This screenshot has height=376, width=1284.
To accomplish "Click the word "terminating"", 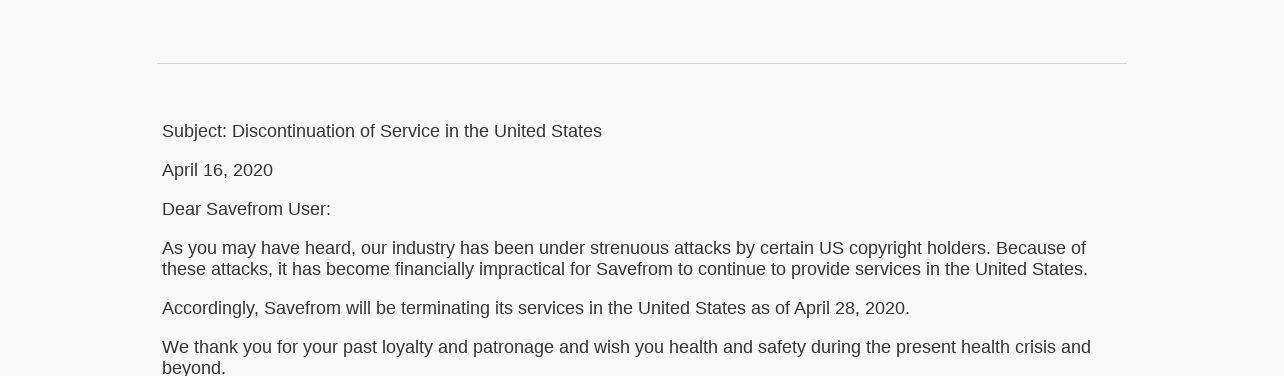I will coord(447,308).
